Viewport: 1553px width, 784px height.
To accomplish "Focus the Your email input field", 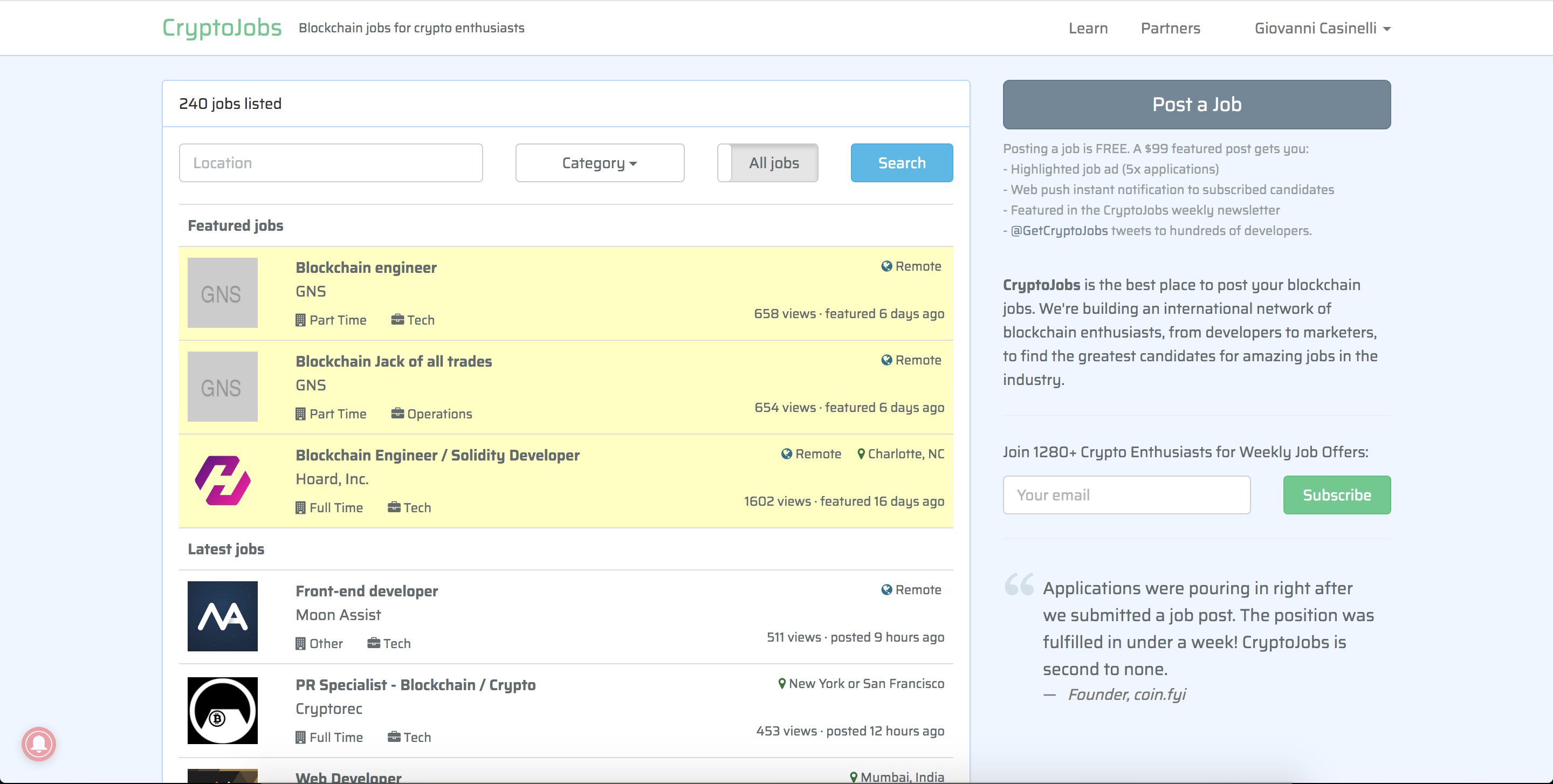I will (x=1125, y=495).
